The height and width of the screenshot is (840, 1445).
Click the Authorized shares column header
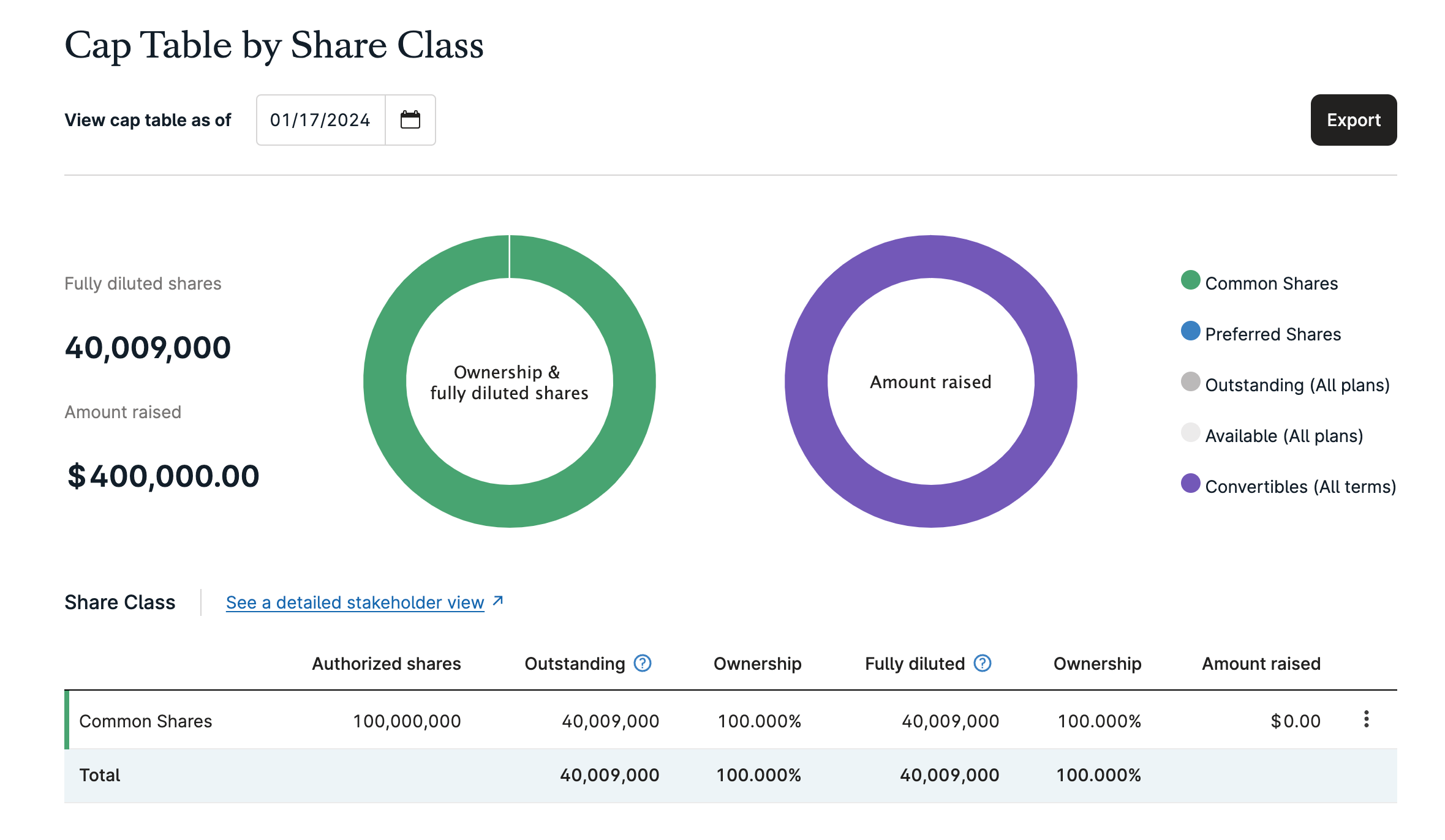(386, 664)
